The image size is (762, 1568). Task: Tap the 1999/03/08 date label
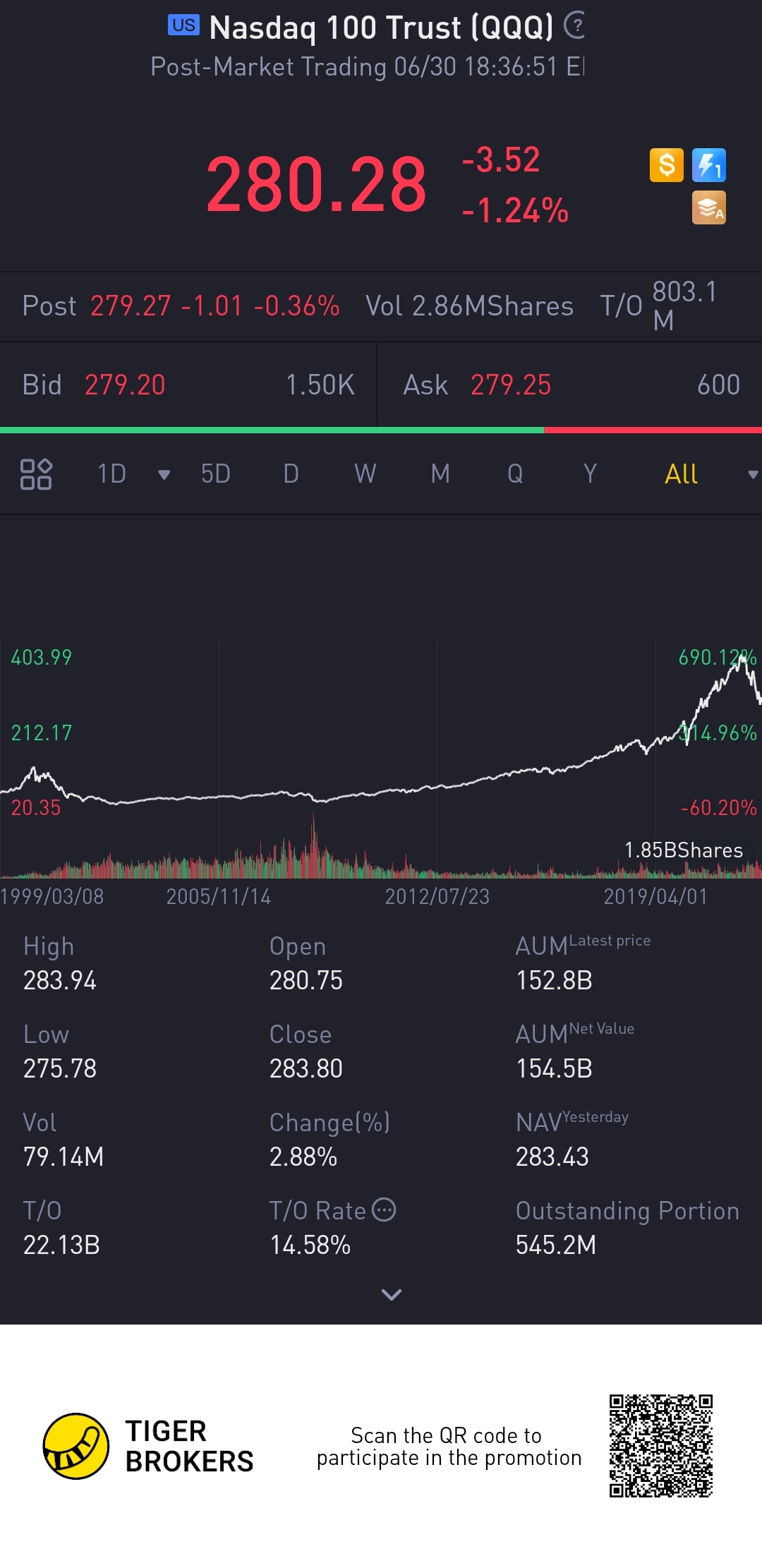point(52,896)
